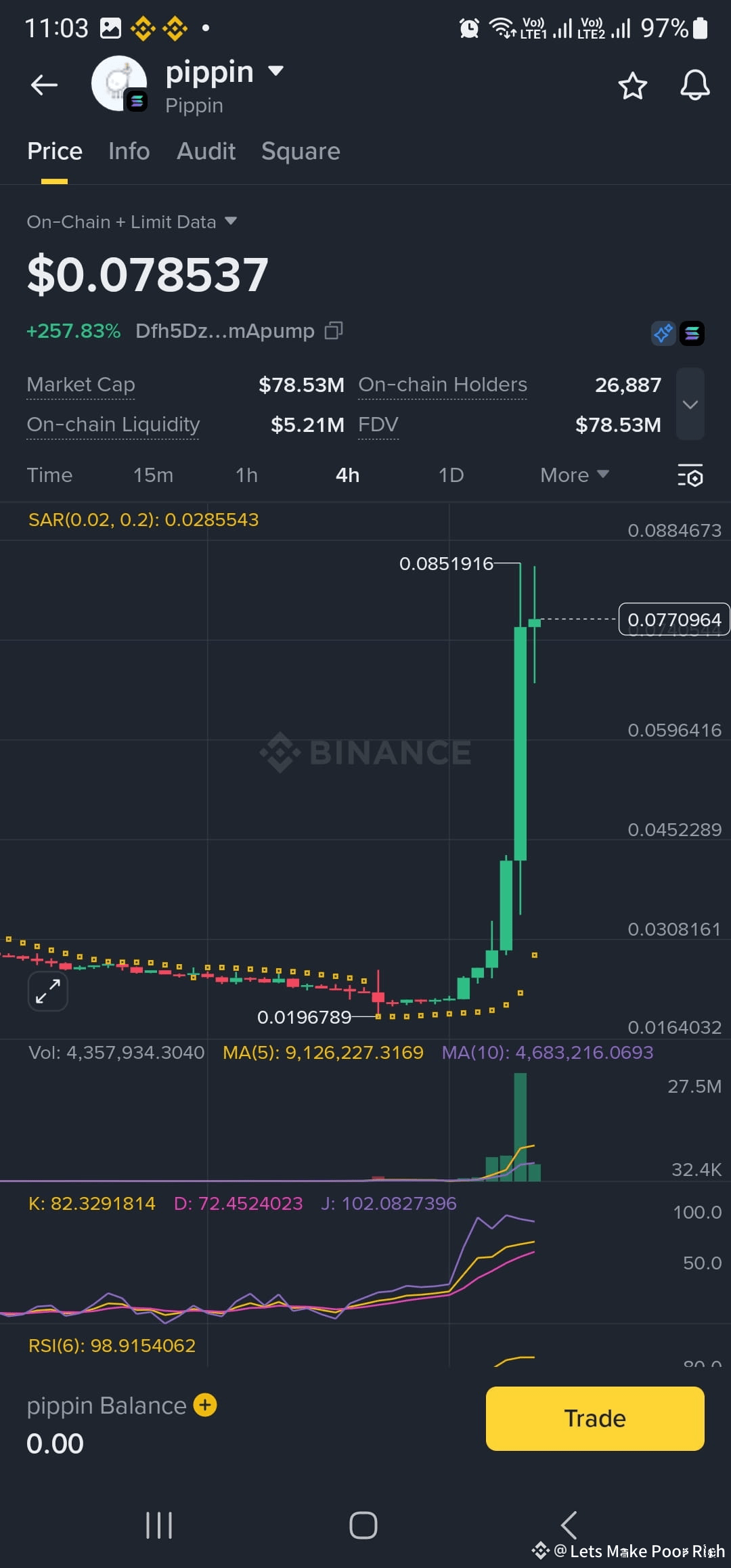This screenshot has width=731, height=1568.
Task: Tap the $0.078537 price headline
Action: (x=148, y=275)
